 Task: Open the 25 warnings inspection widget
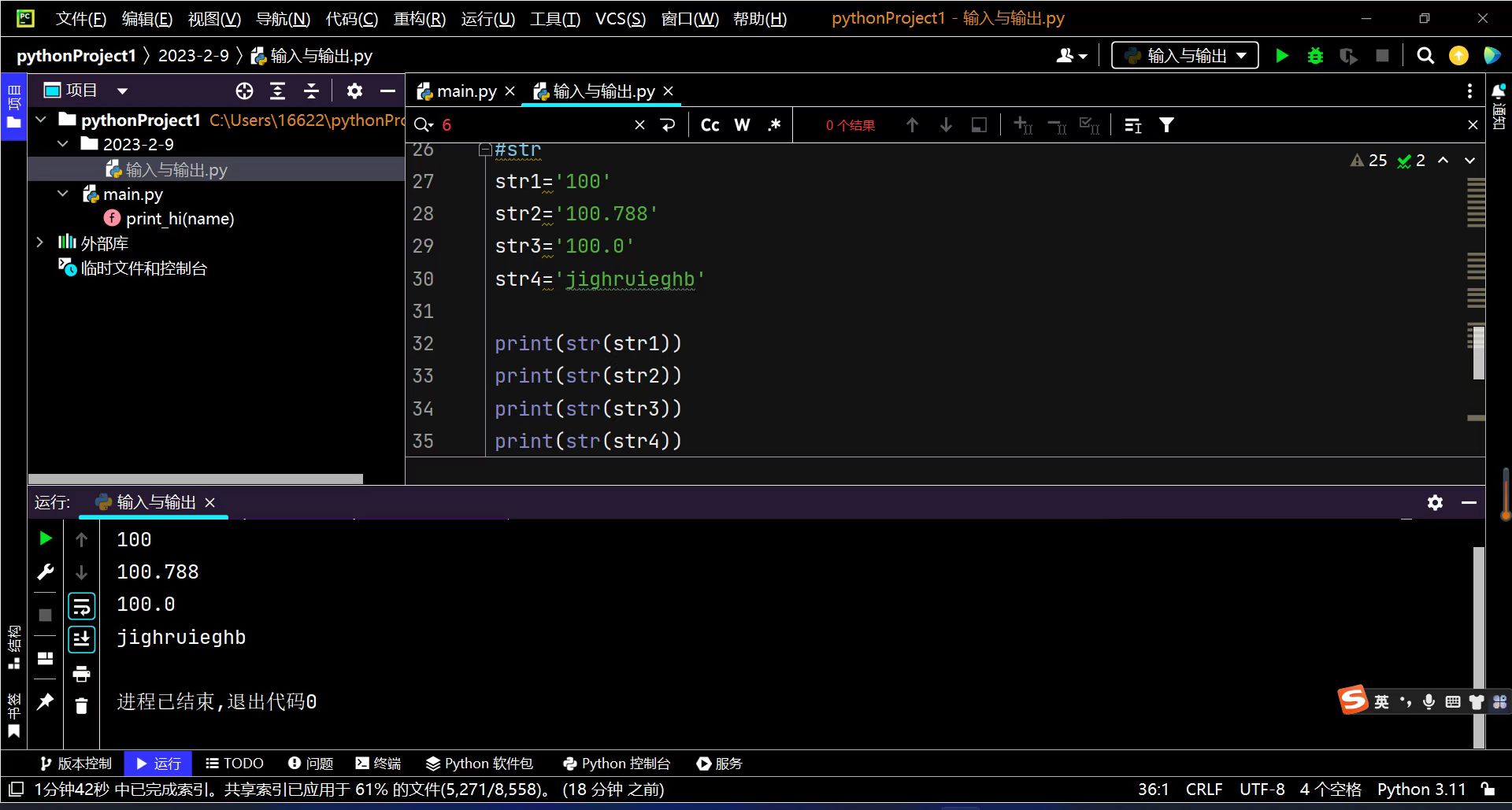[1369, 161]
